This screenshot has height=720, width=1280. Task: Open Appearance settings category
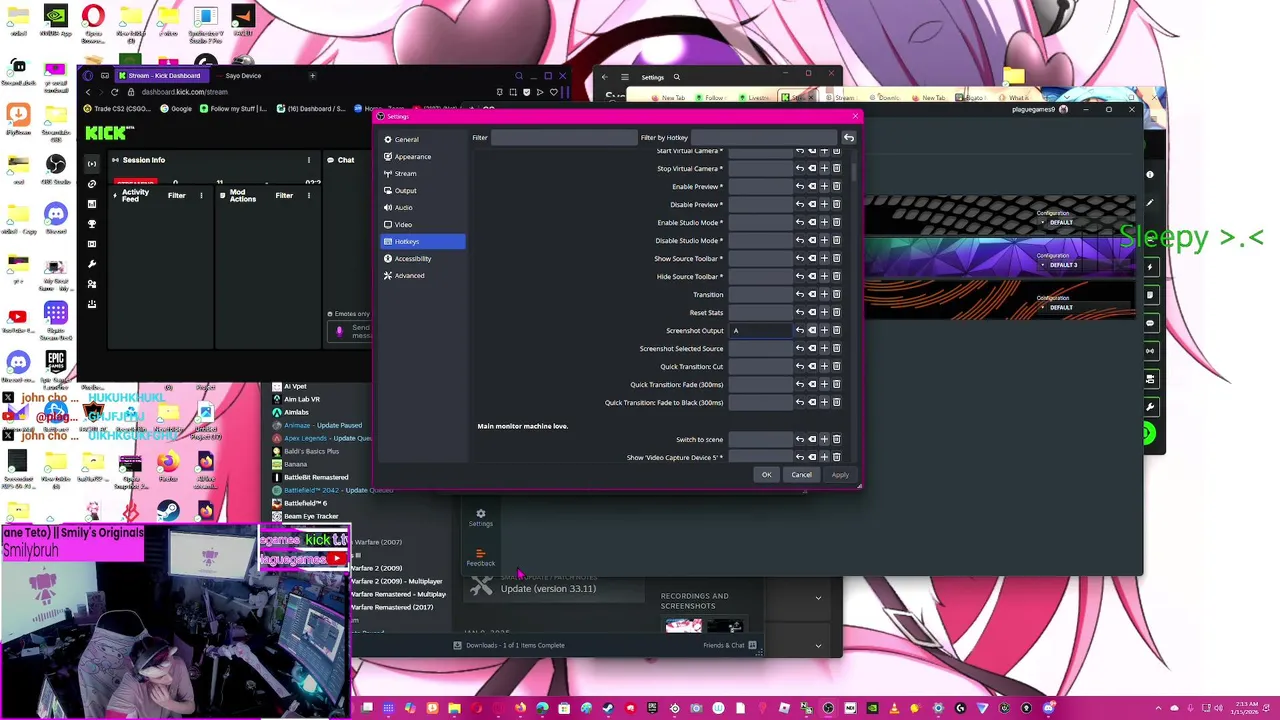point(423,156)
